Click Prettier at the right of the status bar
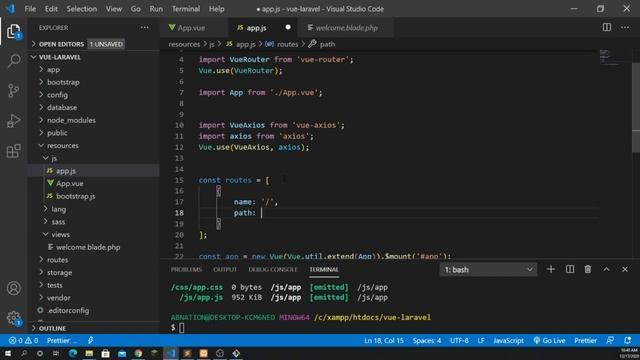 (585, 340)
